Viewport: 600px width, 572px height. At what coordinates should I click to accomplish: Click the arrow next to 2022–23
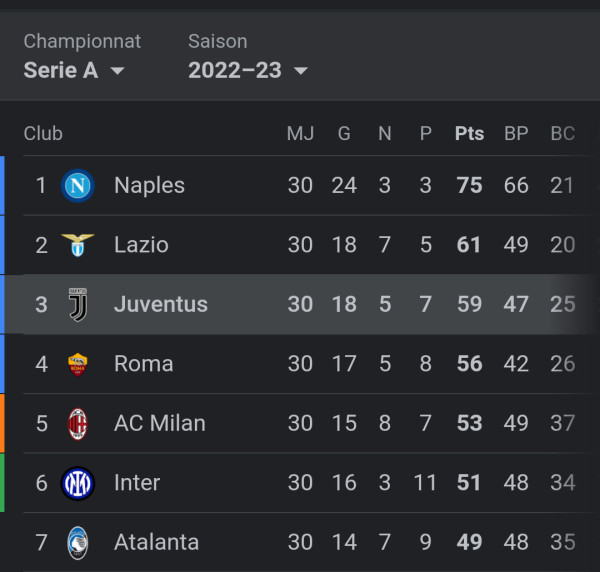[300, 71]
